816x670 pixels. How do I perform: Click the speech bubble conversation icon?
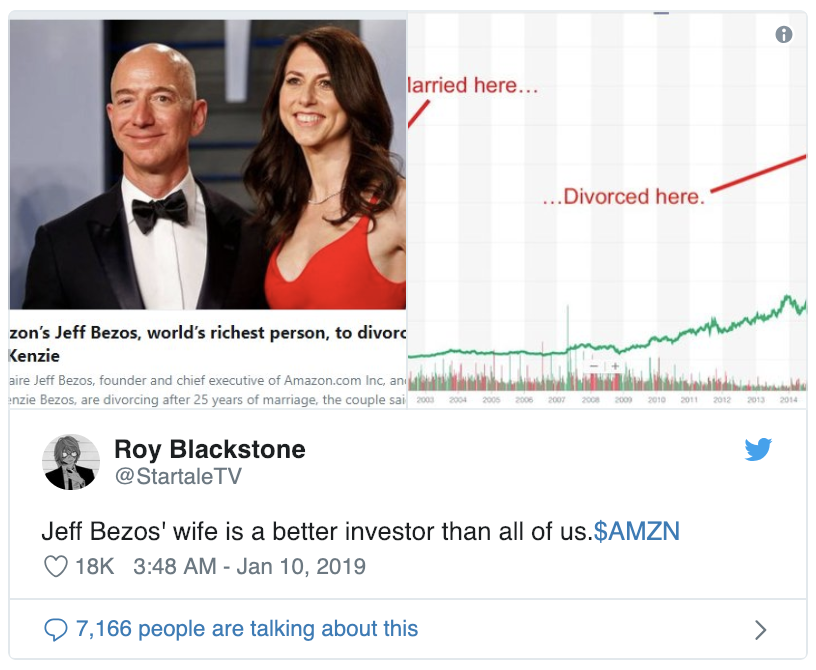coord(56,629)
